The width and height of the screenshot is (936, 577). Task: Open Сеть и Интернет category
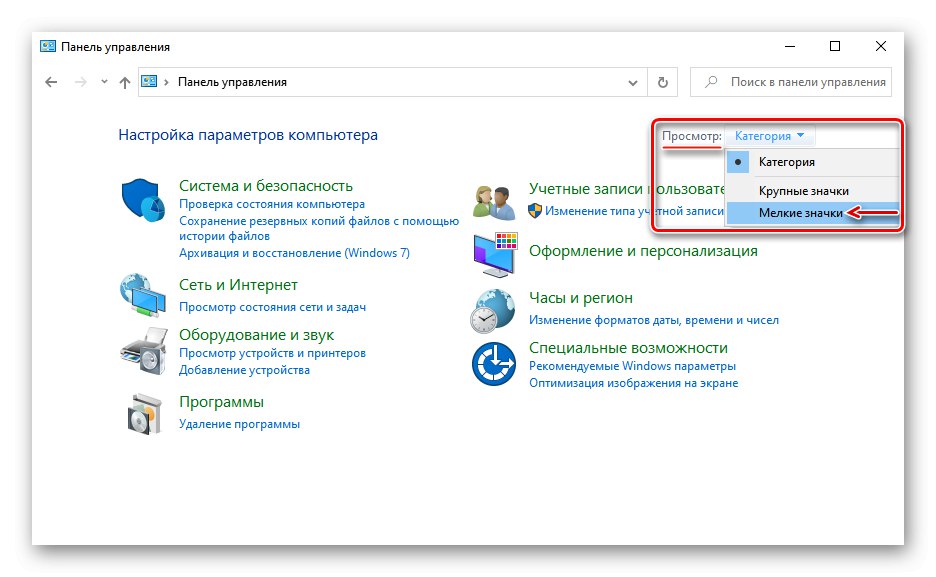point(238,285)
